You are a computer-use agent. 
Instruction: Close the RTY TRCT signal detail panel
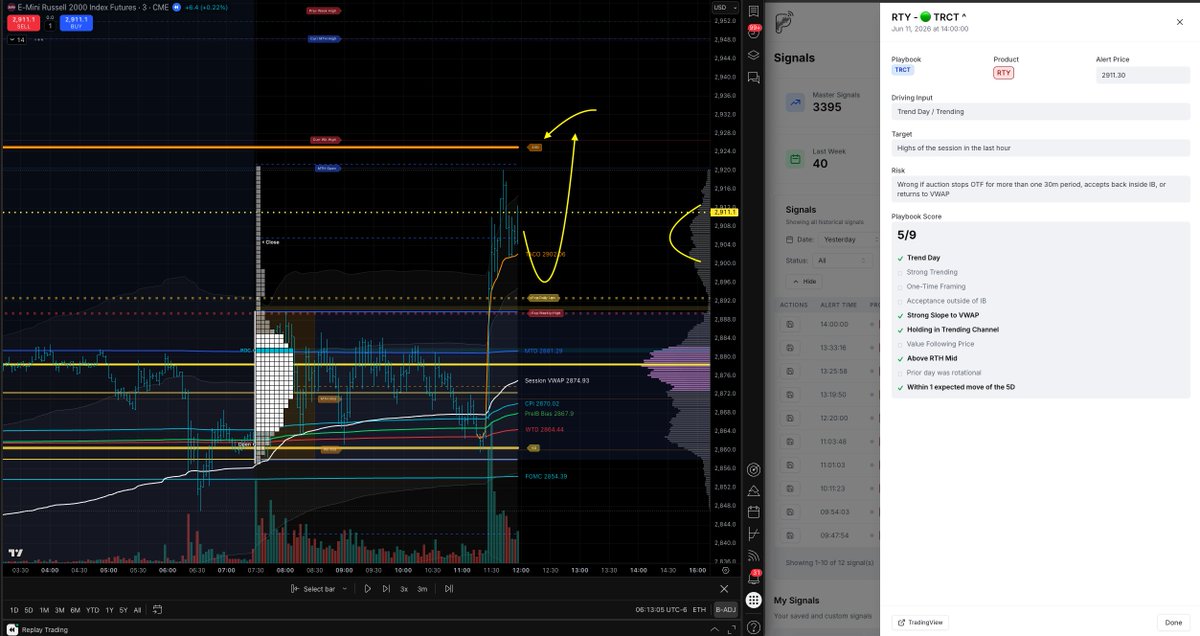coord(1179,21)
